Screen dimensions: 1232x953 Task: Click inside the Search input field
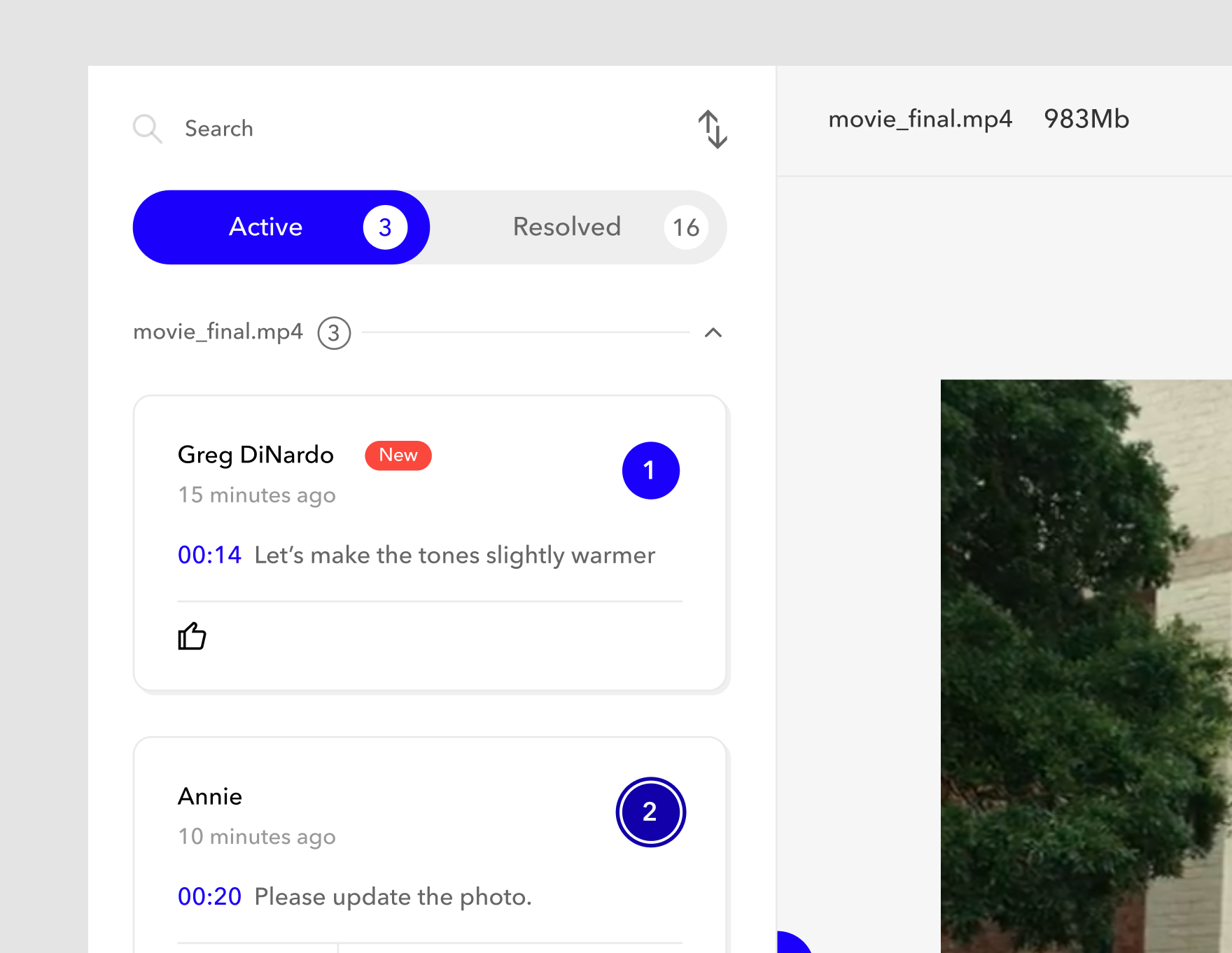coord(219,129)
